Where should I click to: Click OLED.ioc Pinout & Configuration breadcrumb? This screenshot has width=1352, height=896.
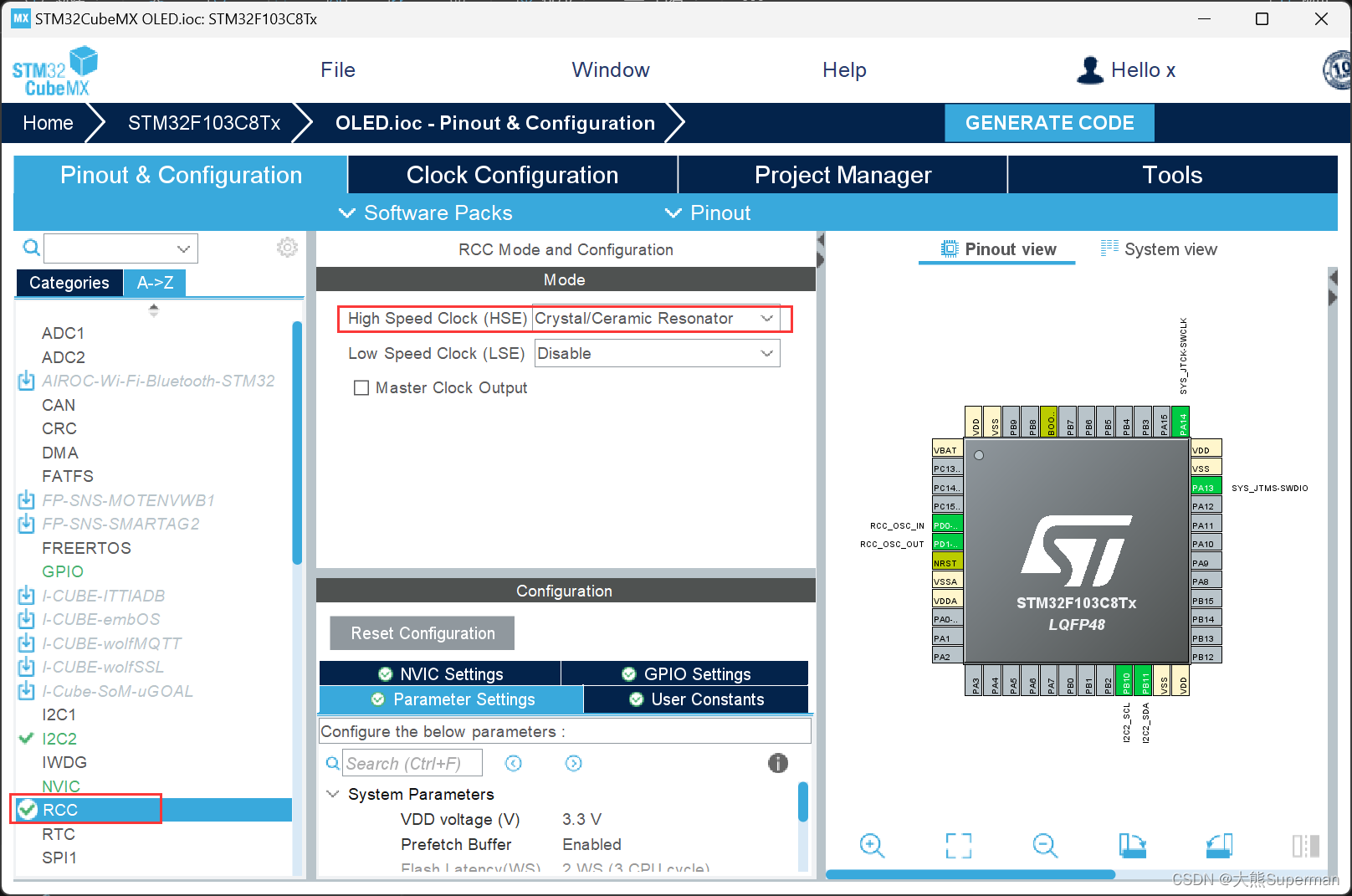495,123
